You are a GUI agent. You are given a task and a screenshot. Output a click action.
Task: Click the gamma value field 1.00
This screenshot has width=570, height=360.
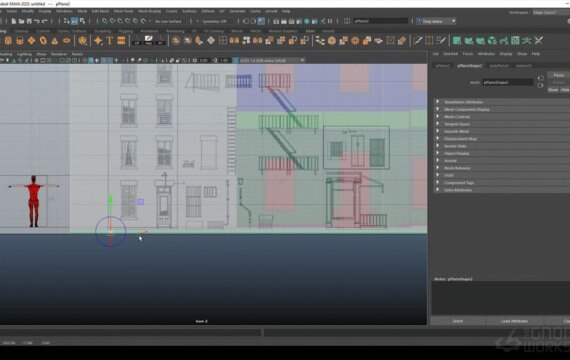pyautogui.click(x=224, y=60)
